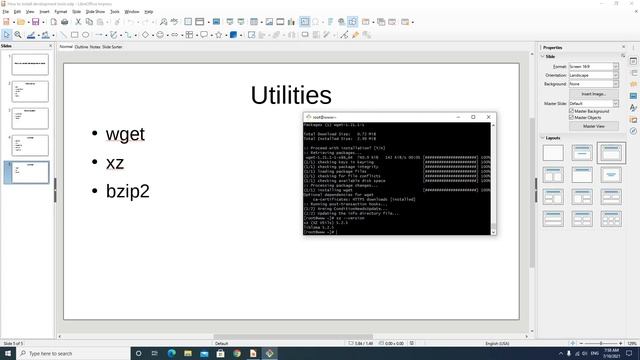Viewport: 640px width, 360px height.
Task: Click the Cut scissors icon
Action: [x=78, y=22]
